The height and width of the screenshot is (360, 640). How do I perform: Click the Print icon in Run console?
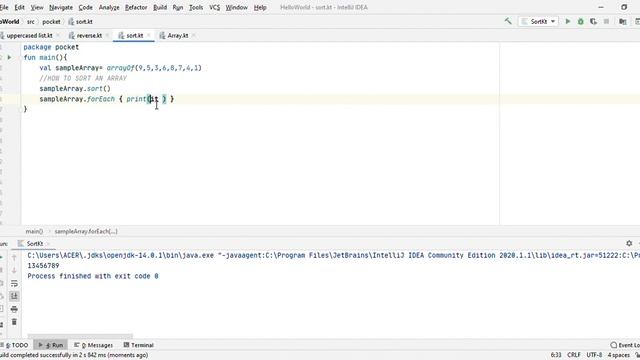coord(14,309)
